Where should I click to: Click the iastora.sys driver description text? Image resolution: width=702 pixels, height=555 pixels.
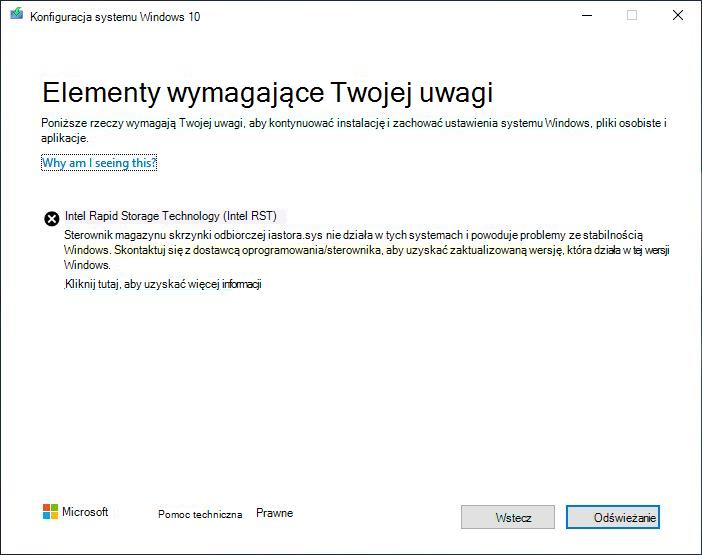366,250
